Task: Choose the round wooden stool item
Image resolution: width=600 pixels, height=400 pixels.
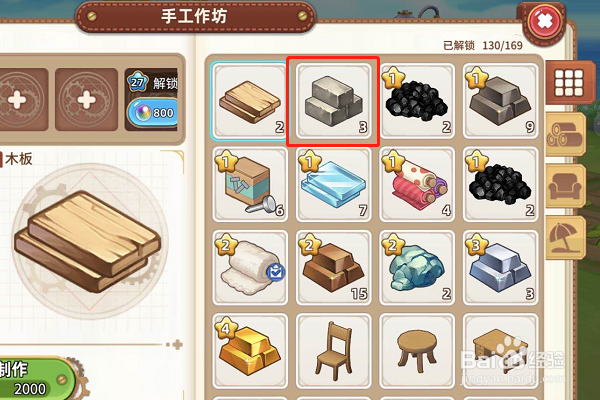Action: [417, 351]
